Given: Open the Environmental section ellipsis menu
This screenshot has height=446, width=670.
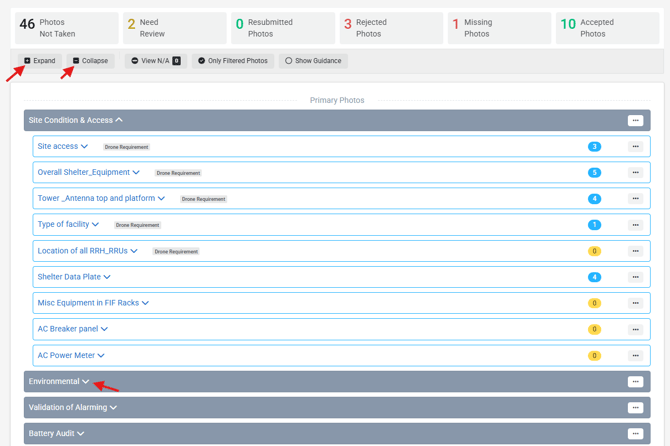Looking at the screenshot, I should pyautogui.click(x=635, y=381).
